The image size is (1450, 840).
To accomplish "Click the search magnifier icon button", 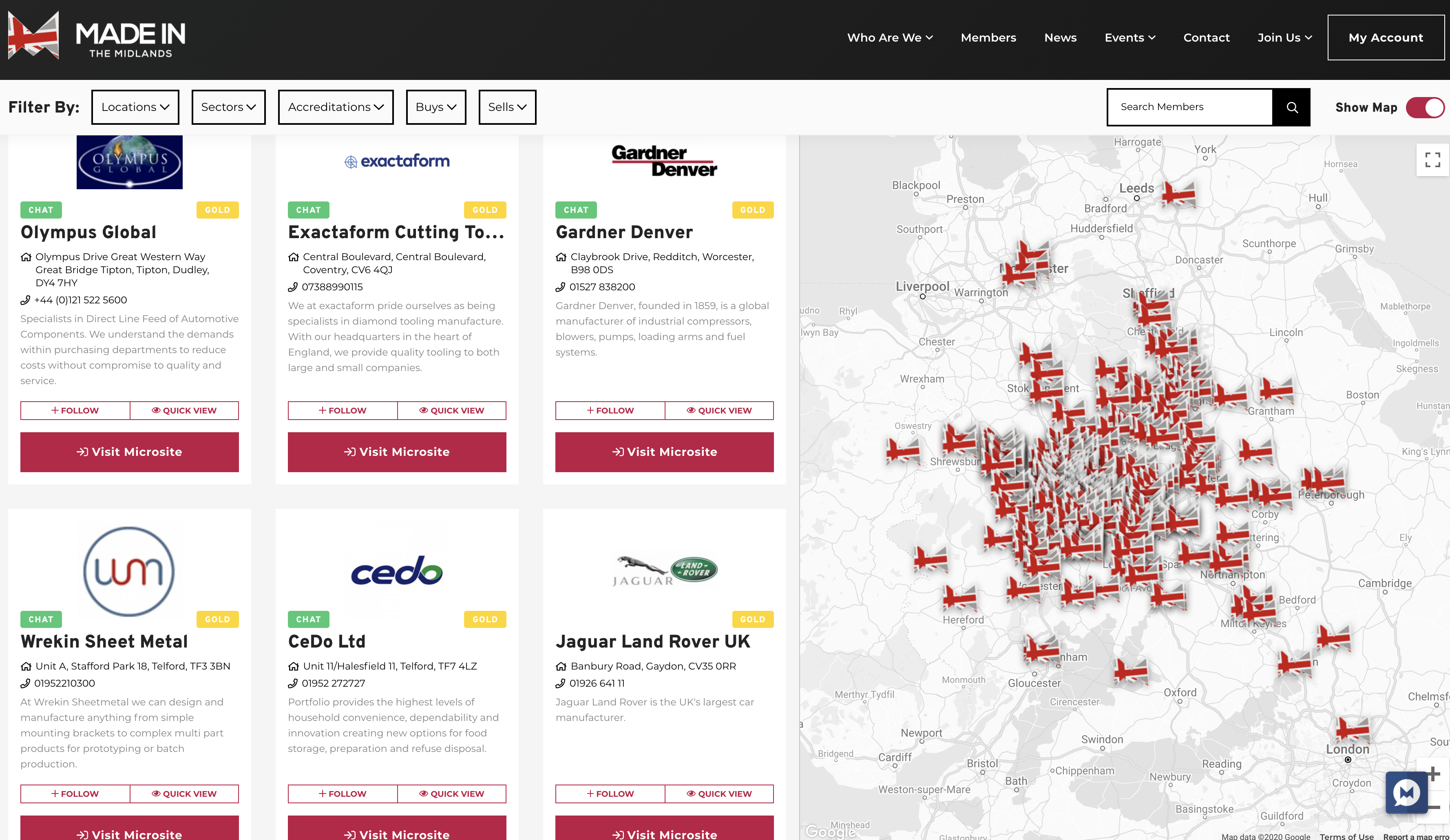I will click(1292, 107).
